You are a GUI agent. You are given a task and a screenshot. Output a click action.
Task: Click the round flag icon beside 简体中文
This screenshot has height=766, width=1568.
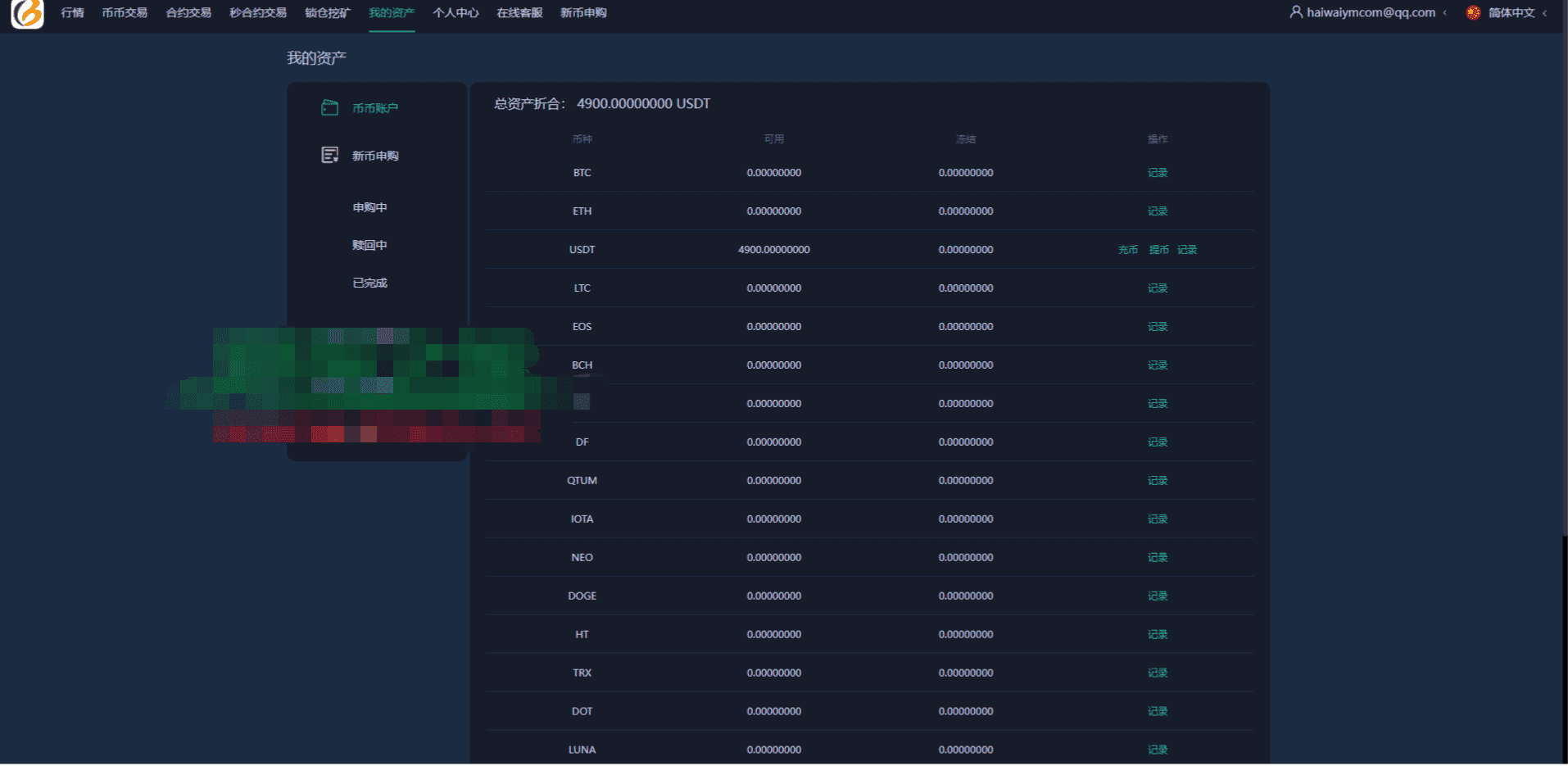click(1473, 13)
